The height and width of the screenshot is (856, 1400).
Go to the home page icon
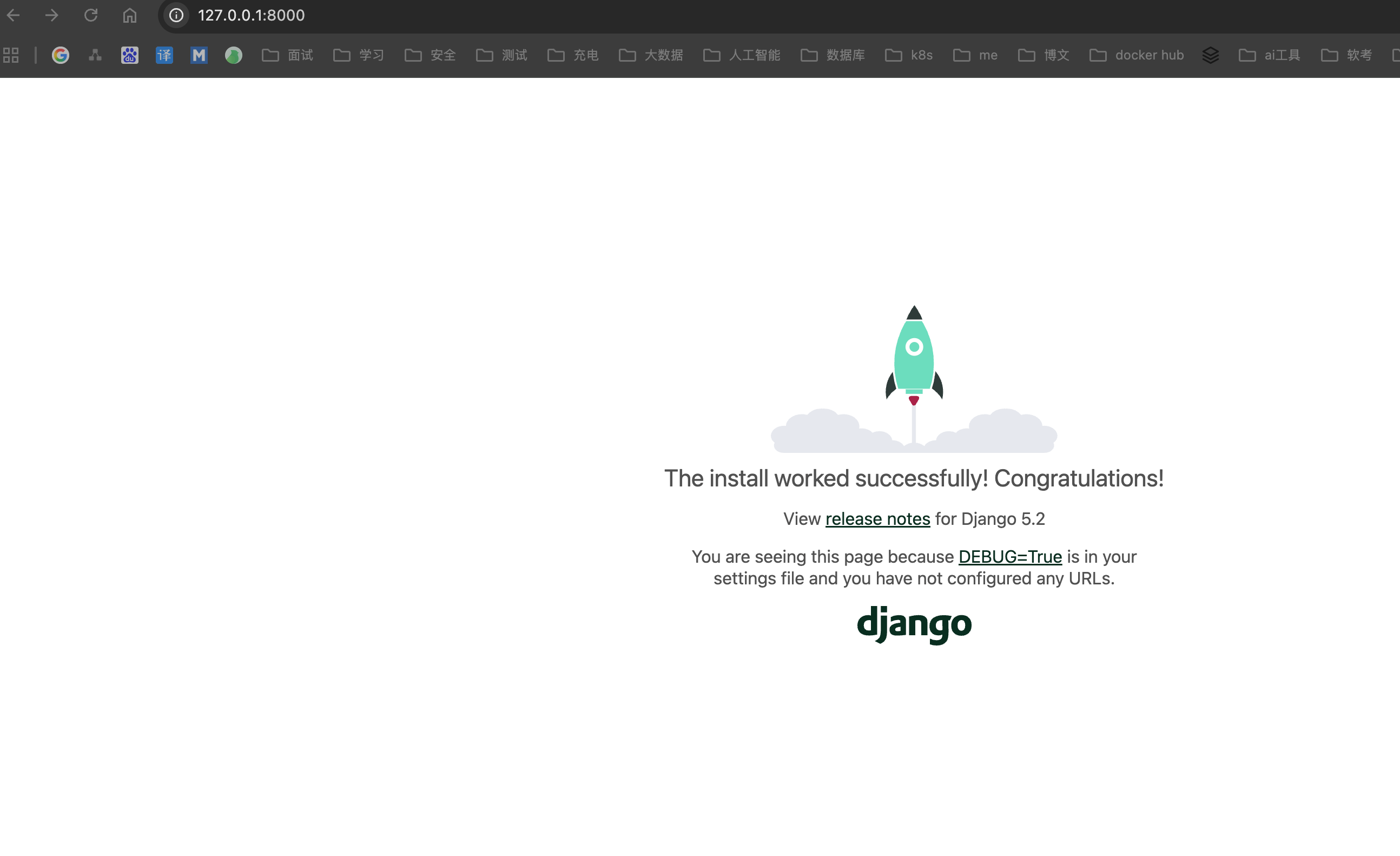point(129,15)
